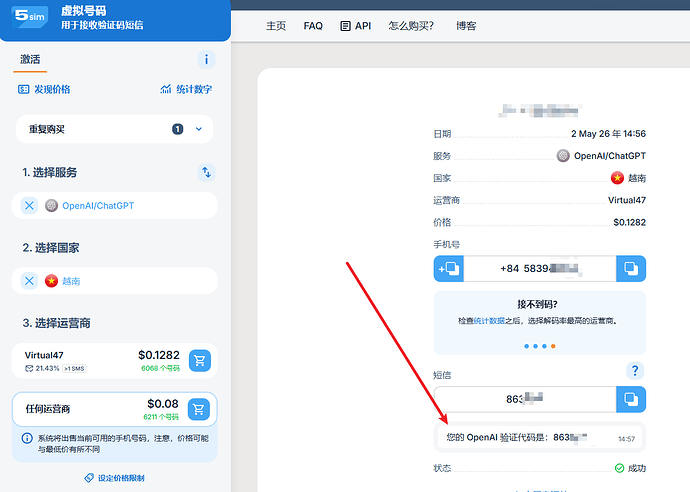Click the phone number field +84 5839
Screen dimensions: 690x492
540,268
